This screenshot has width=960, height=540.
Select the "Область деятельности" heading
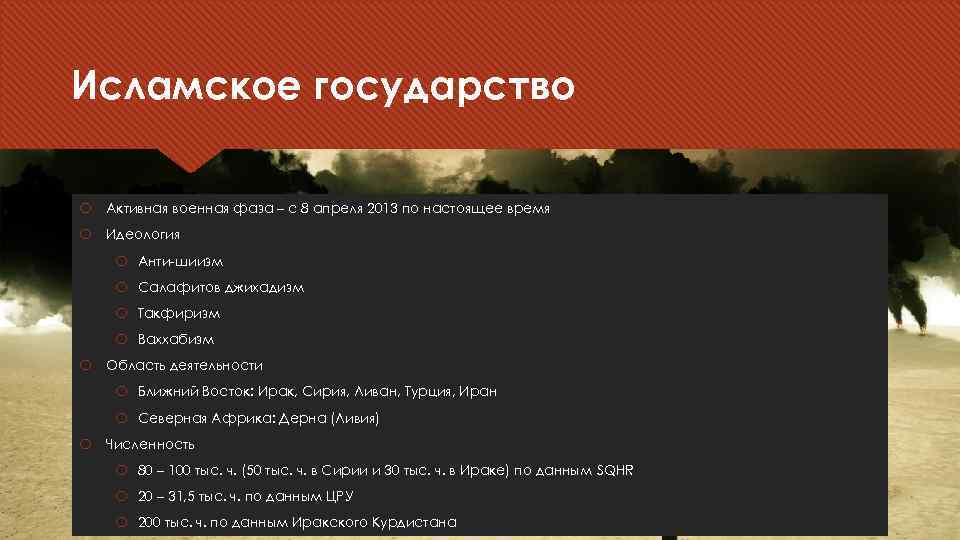(184, 366)
